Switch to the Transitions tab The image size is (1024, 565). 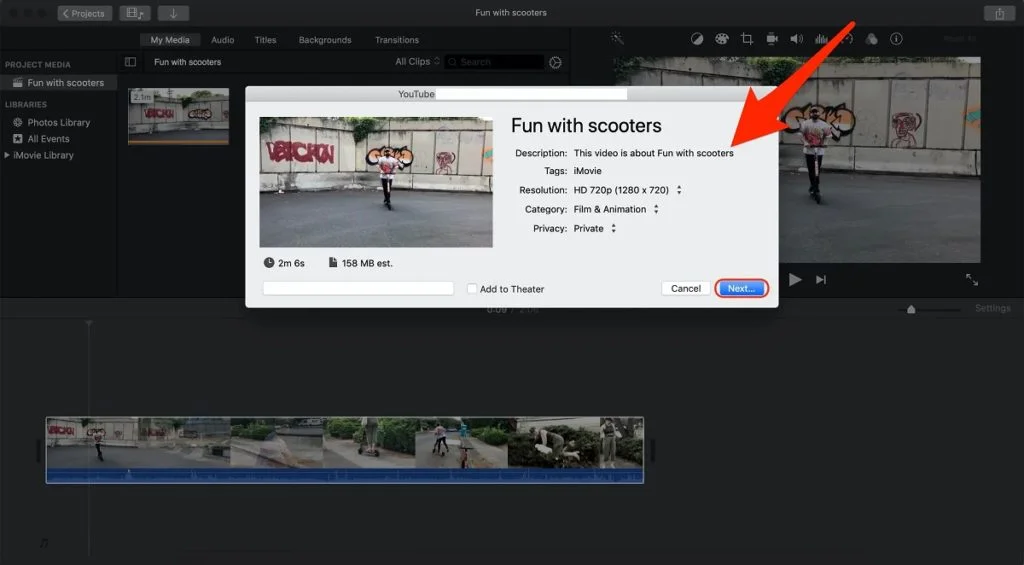[x=397, y=40]
